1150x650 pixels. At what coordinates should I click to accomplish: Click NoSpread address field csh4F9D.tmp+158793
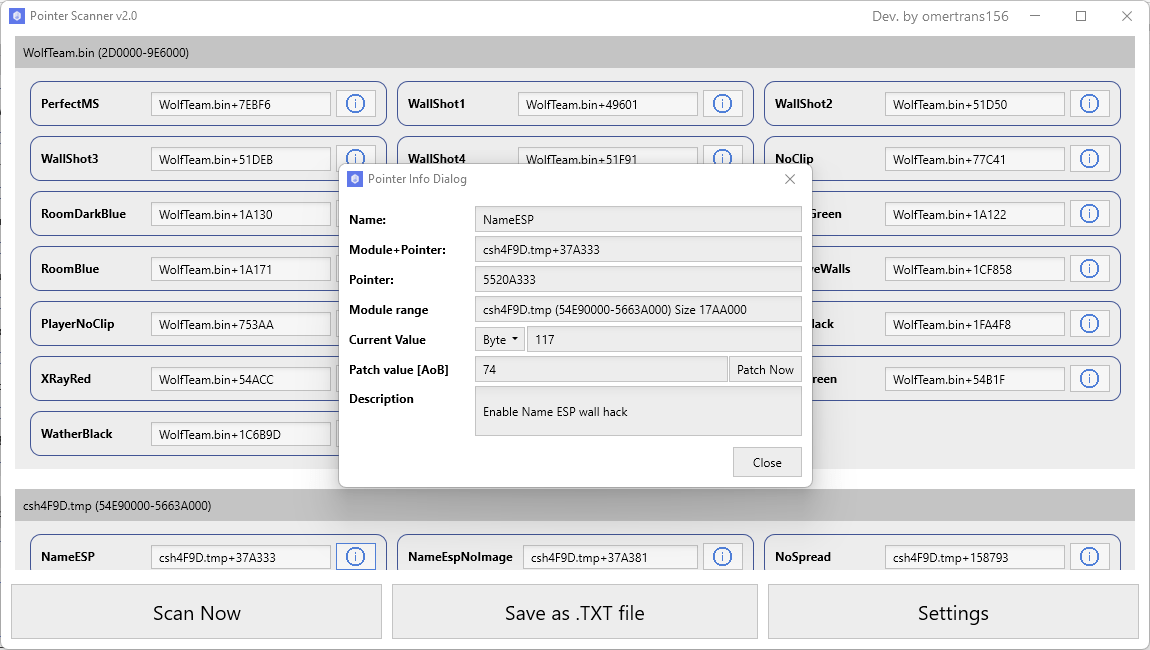[x=974, y=557]
